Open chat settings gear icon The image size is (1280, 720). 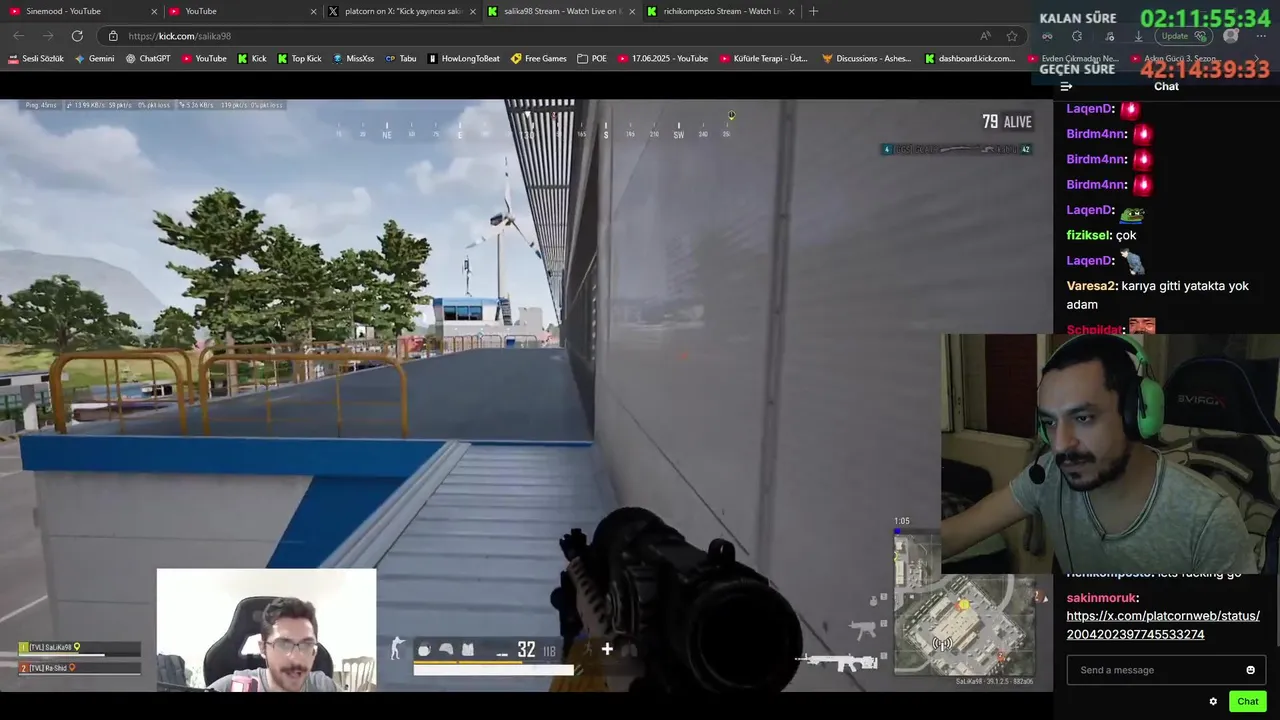[x=1213, y=701]
